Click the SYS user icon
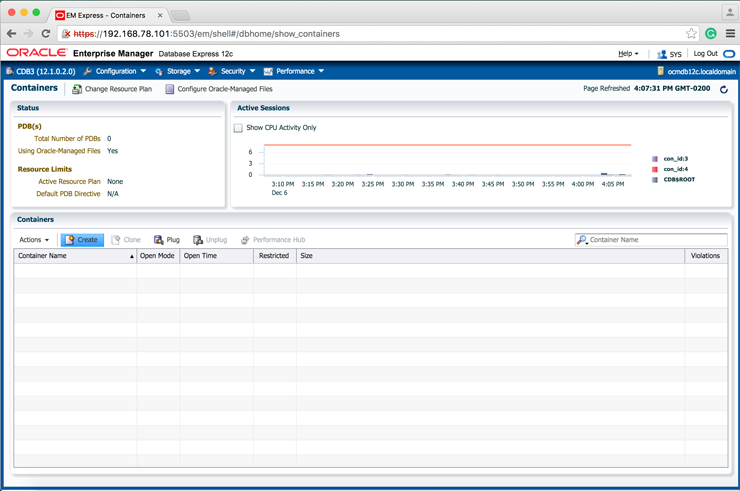The width and height of the screenshot is (740, 491). 662,53
